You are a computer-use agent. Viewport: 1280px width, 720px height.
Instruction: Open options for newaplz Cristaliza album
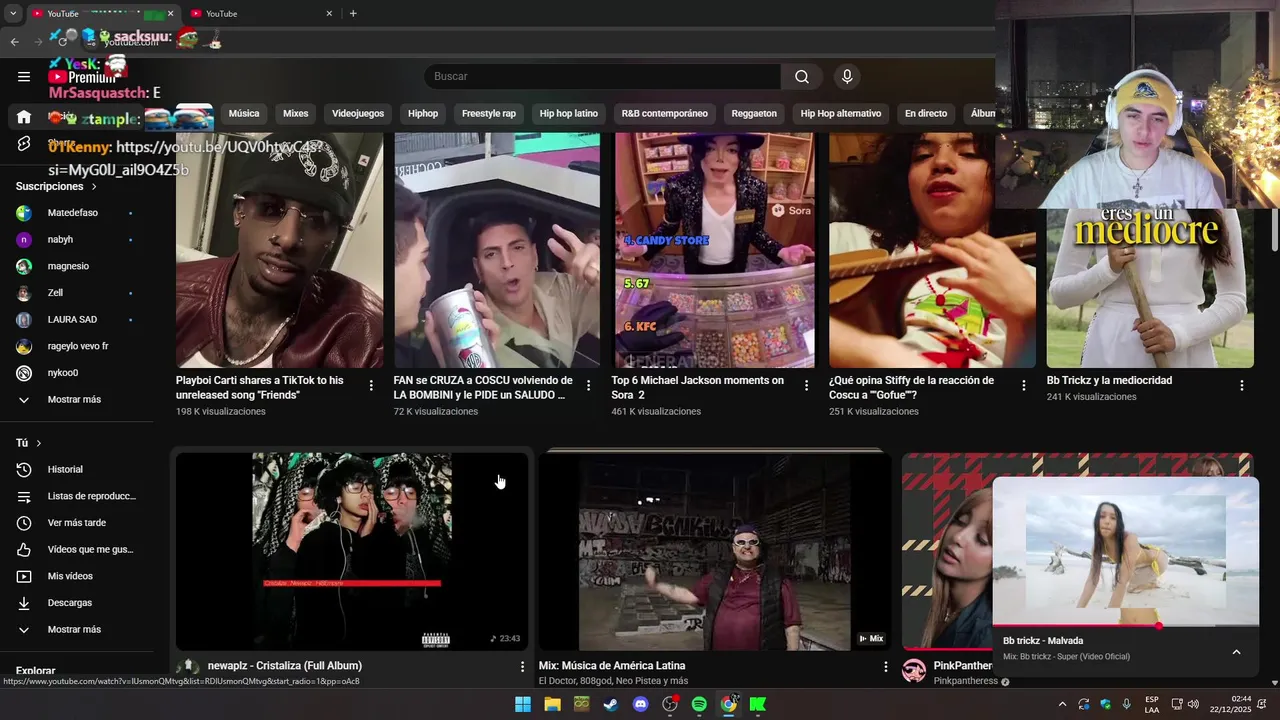521,666
